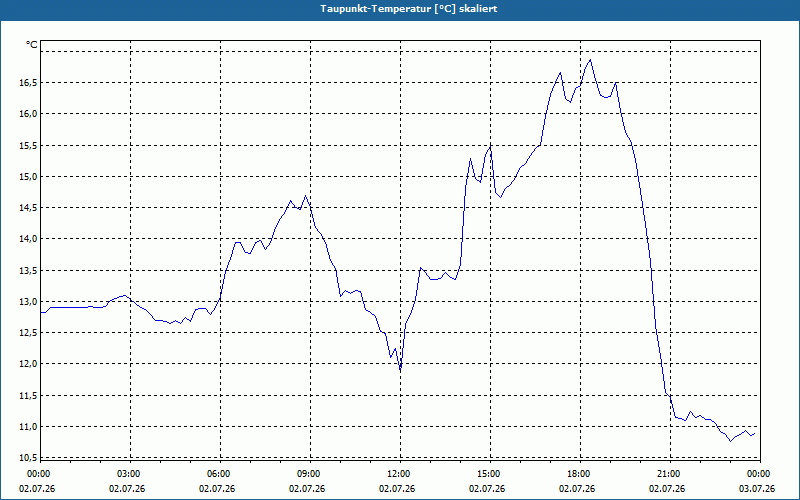Image resolution: width=800 pixels, height=500 pixels.
Task: Click the 10,5 y-axis label
Action: pos(29,458)
